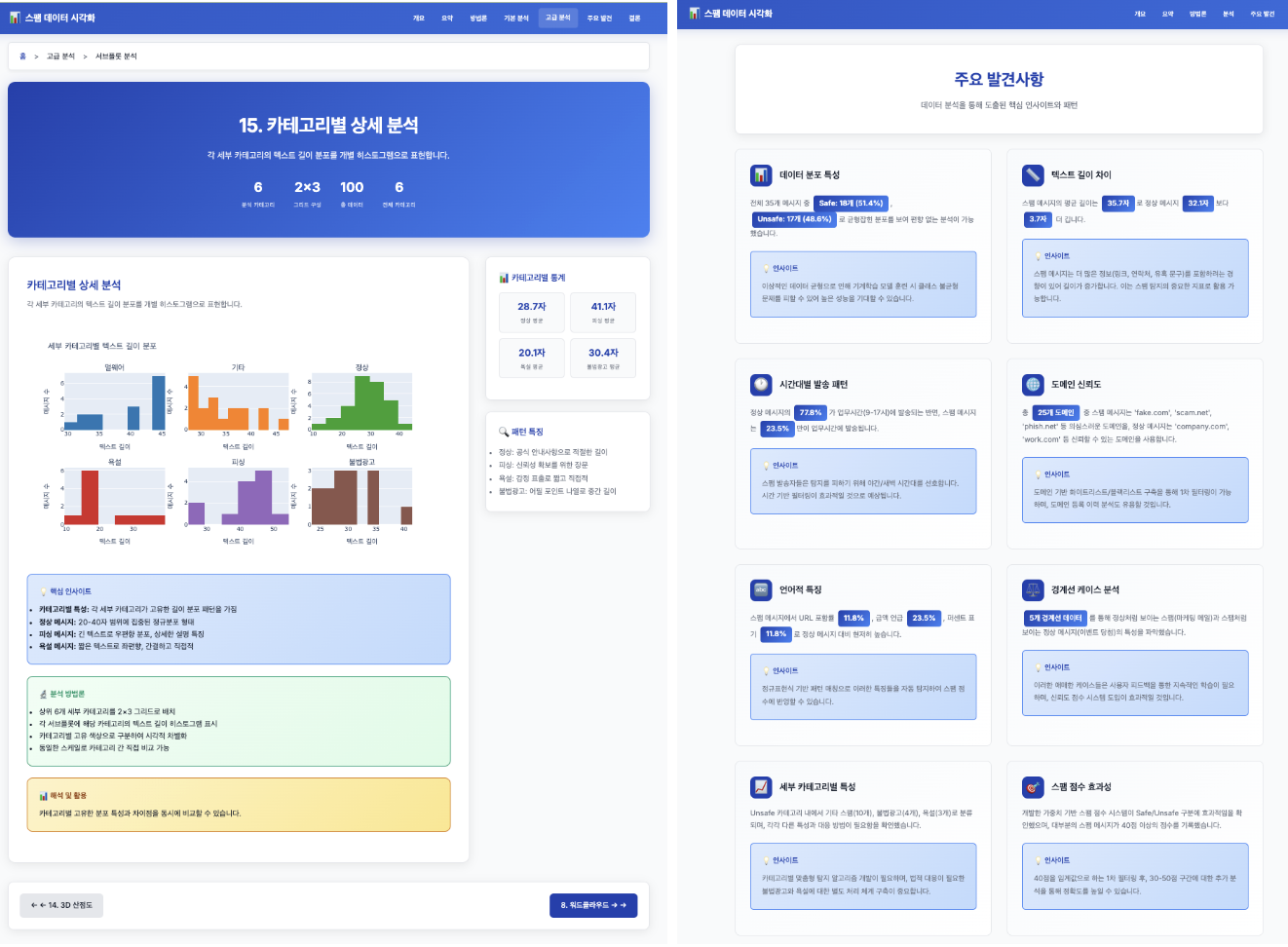The height and width of the screenshot is (947, 1288).
Task: Click the 홈 breadcrumb link
Action: coord(22,57)
